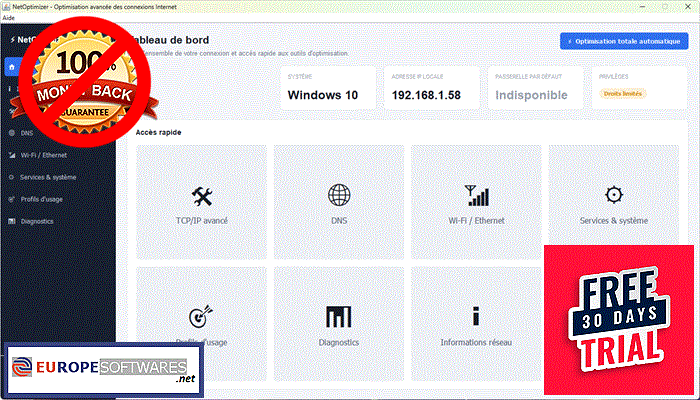Viewport: 700px width, 400px height.
Task: Go to Profils d'usage in sidebar
Action: [42, 199]
